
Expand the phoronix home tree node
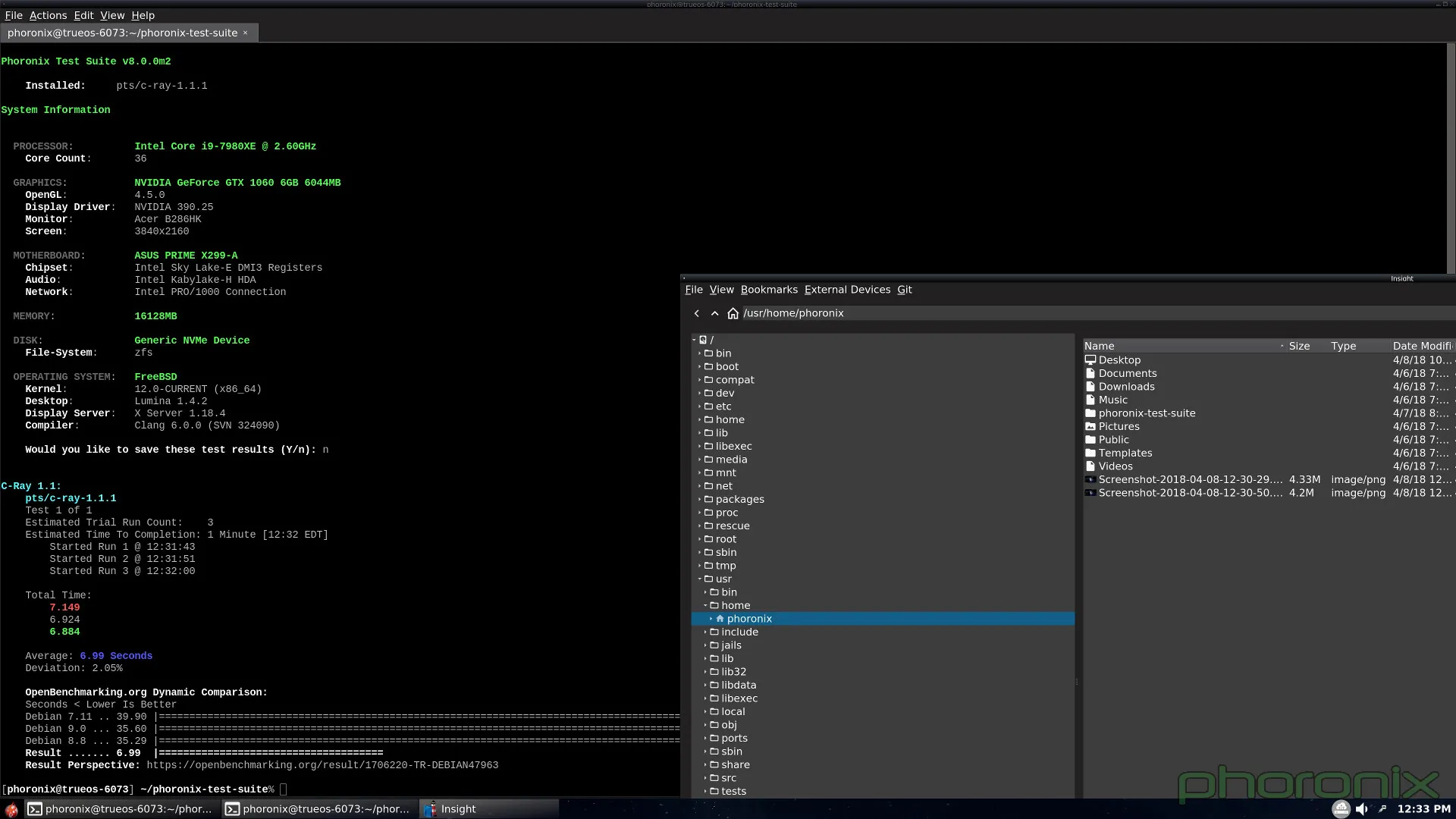[x=711, y=619]
